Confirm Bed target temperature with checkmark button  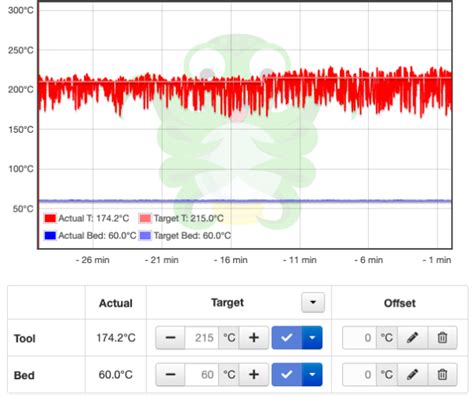coord(287,374)
